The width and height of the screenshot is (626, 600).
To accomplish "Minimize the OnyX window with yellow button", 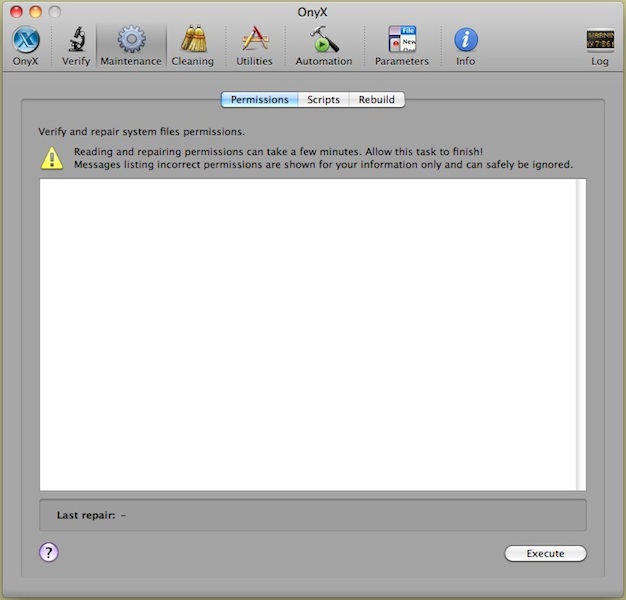I will [x=35, y=11].
